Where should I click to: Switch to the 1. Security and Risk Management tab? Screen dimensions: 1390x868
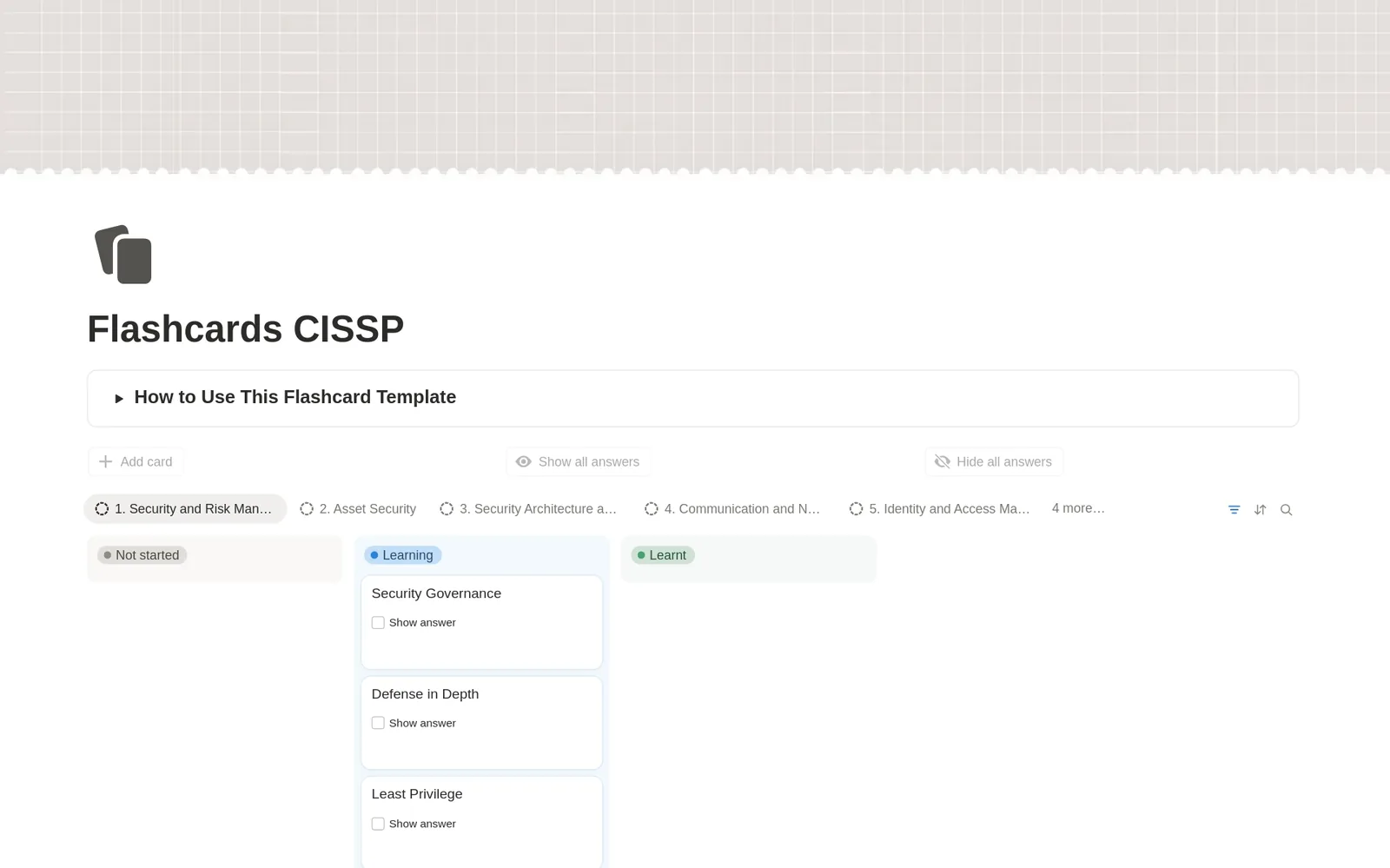(x=185, y=509)
